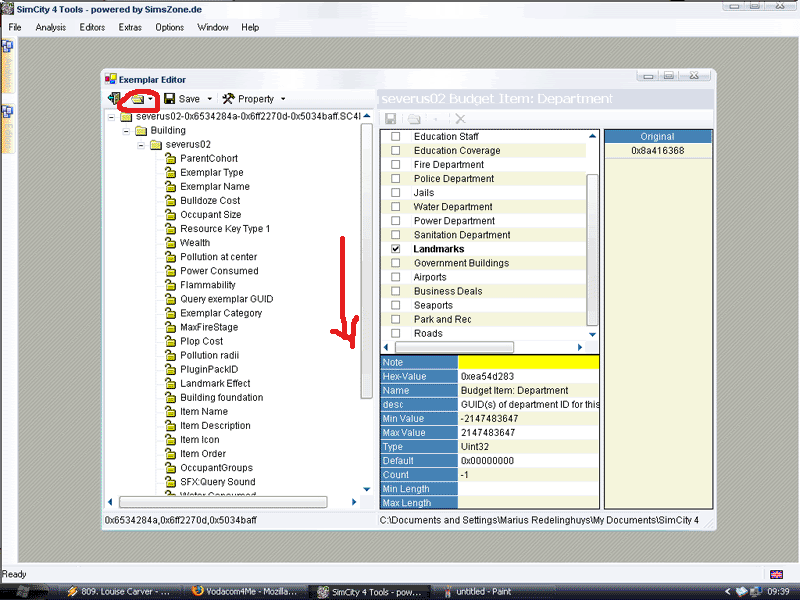
Task: Check the Government Buildings checkbox
Action: tap(395, 263)
